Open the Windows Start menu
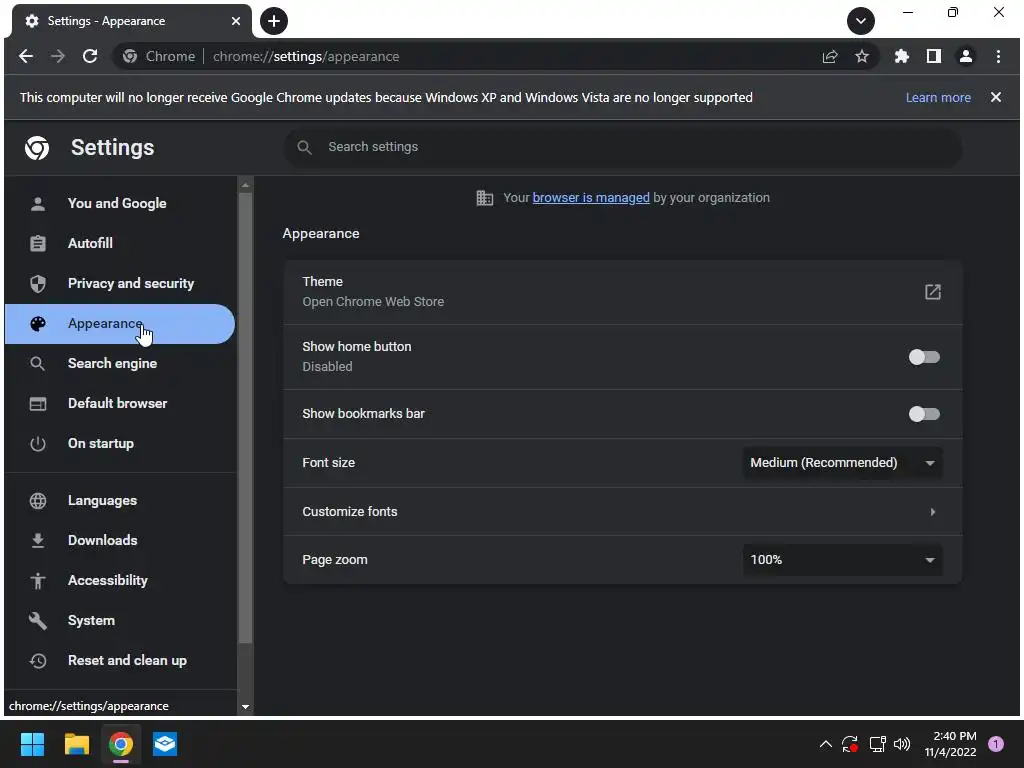This screenshot has height=768, width=1024. (x=32, y=744)
